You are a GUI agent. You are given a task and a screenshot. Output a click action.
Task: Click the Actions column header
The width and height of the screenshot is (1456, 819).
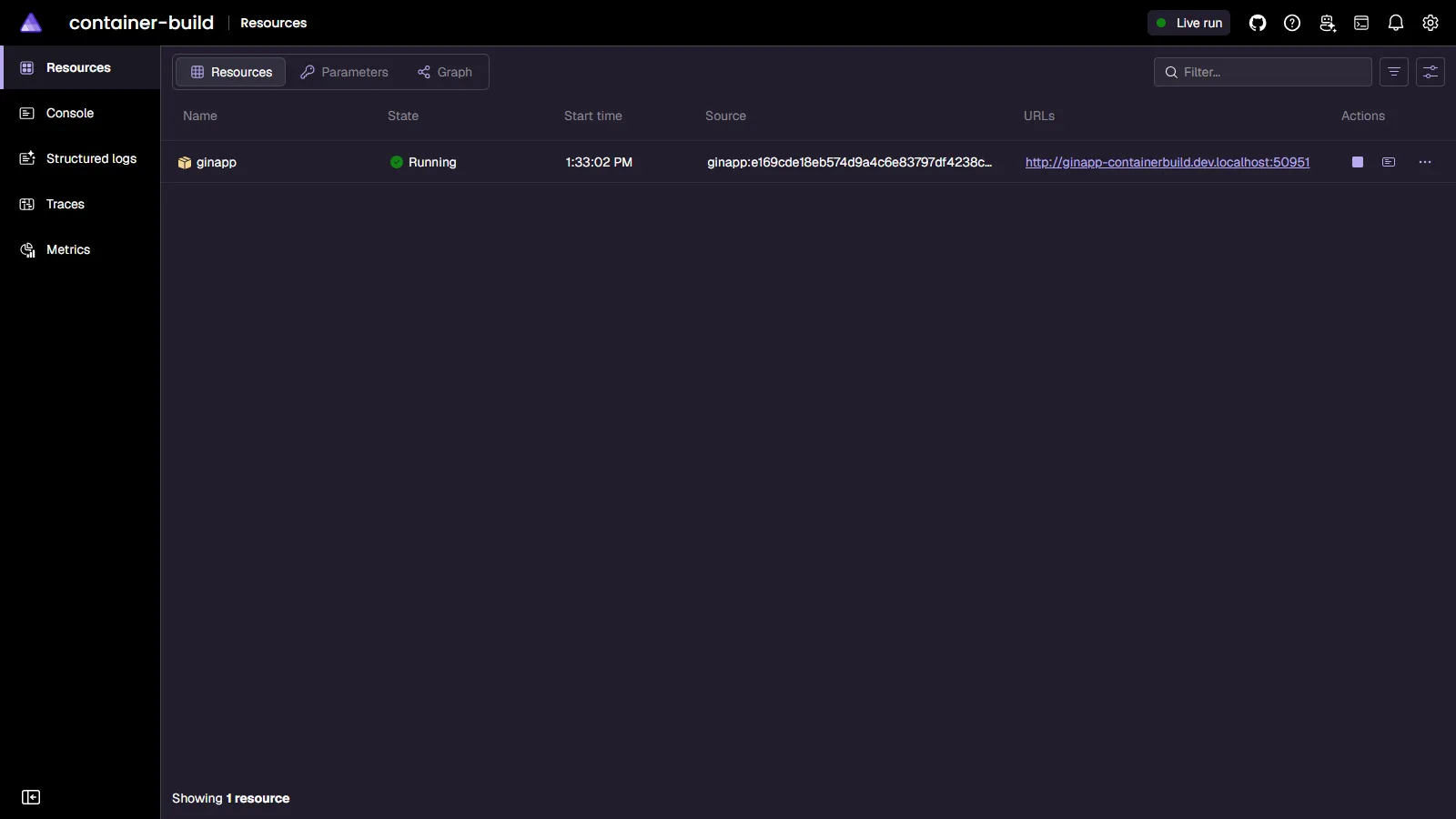[x=1363, y=116]
